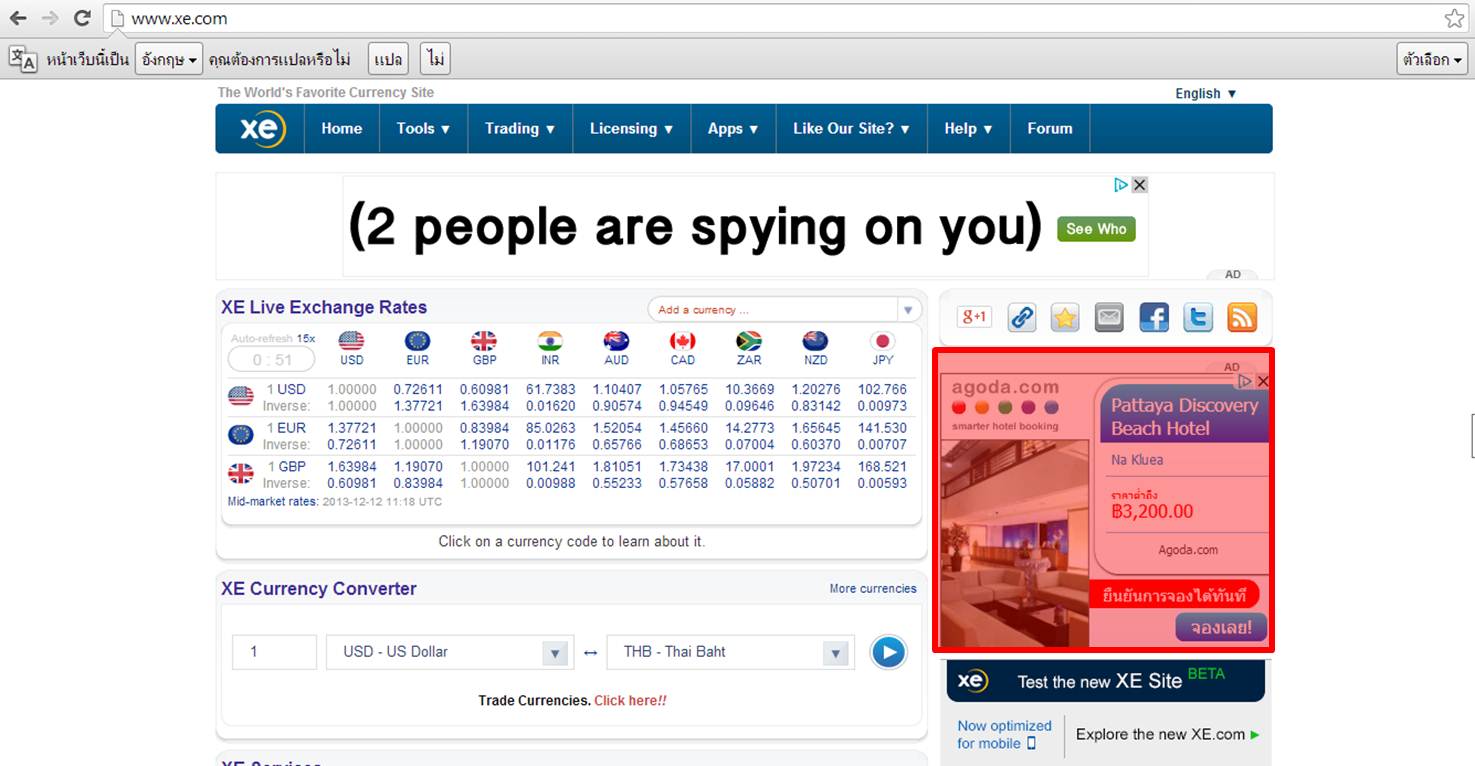Screen dimensions: 1475x766
Task: Expand the THB - Thai Baht dropdown
Action: click(835, 653)
